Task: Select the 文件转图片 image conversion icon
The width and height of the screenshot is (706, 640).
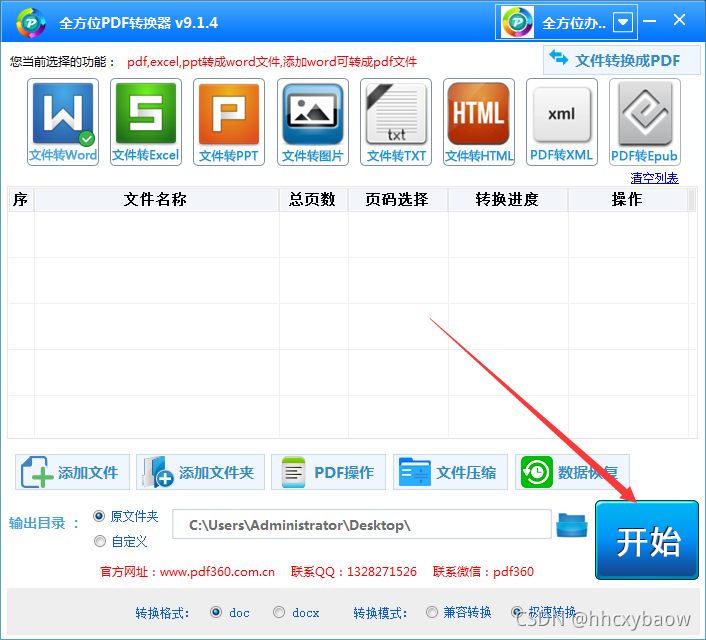Action: [x=312, y=122]
